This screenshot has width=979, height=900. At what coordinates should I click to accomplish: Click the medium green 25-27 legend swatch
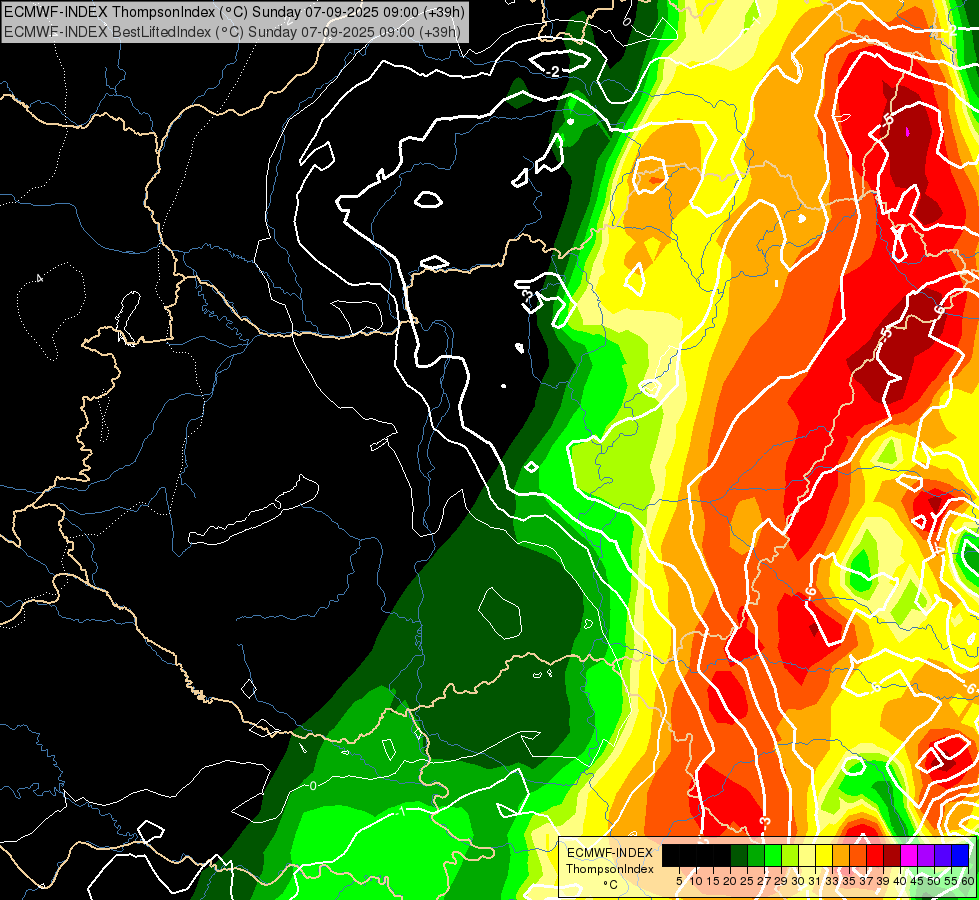(755, 855)
